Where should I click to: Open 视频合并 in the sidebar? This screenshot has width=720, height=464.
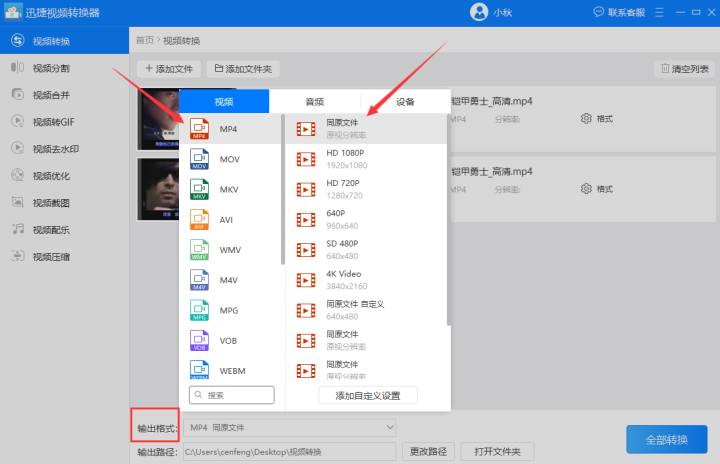(64, 95)
